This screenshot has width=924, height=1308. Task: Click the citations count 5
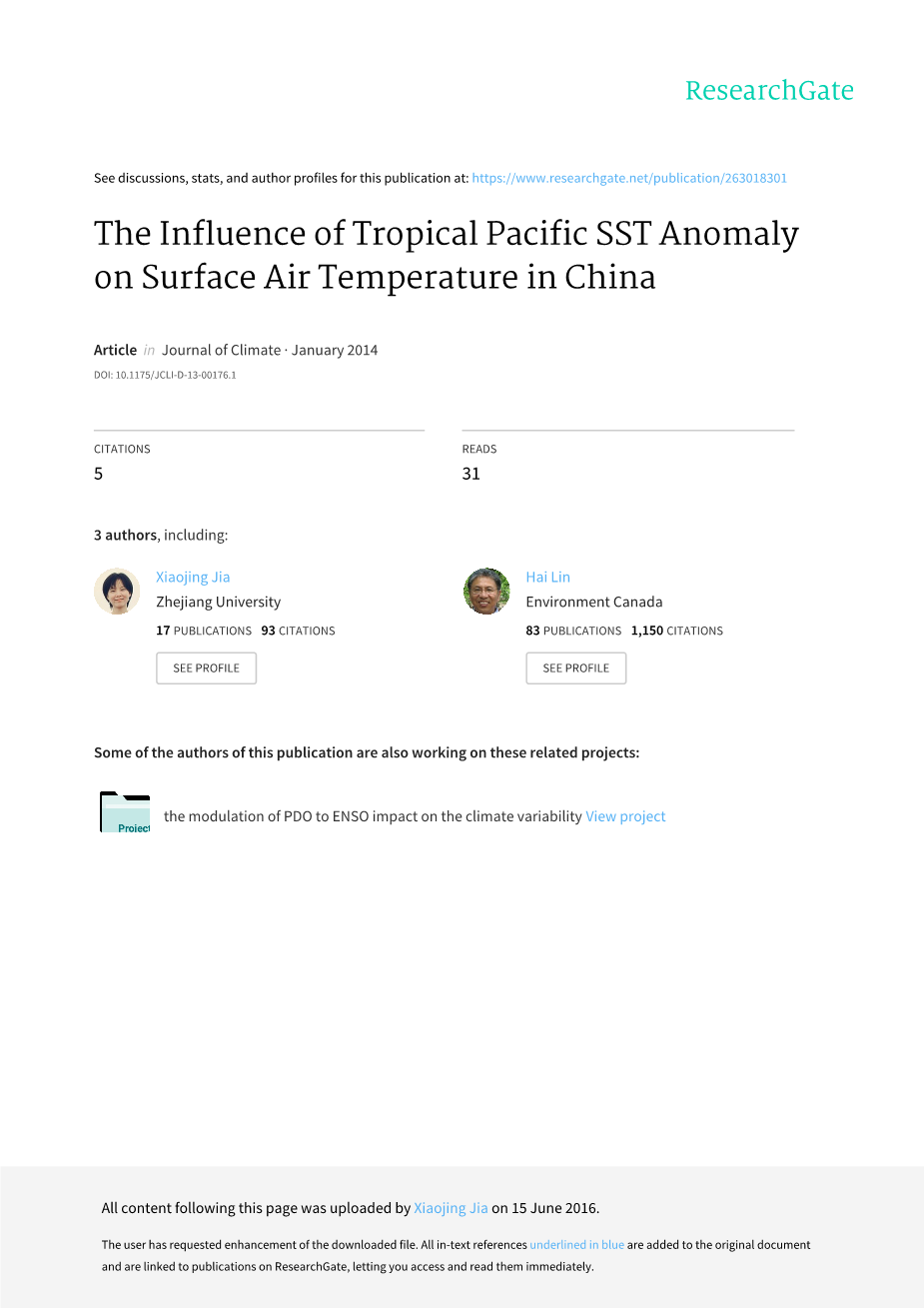pos(98,474)
